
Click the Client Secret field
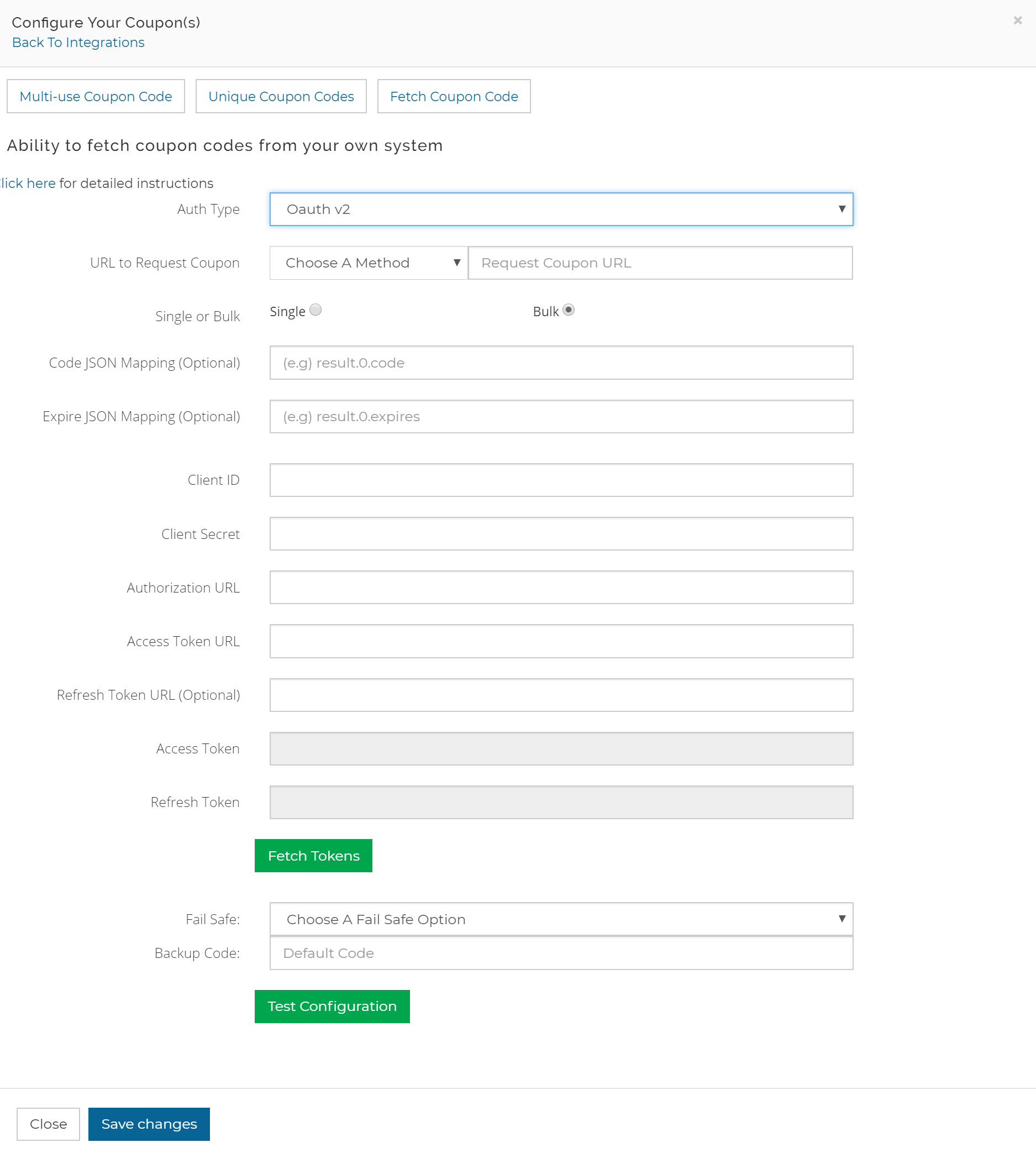pyautogui.click(x=561, y=533)
